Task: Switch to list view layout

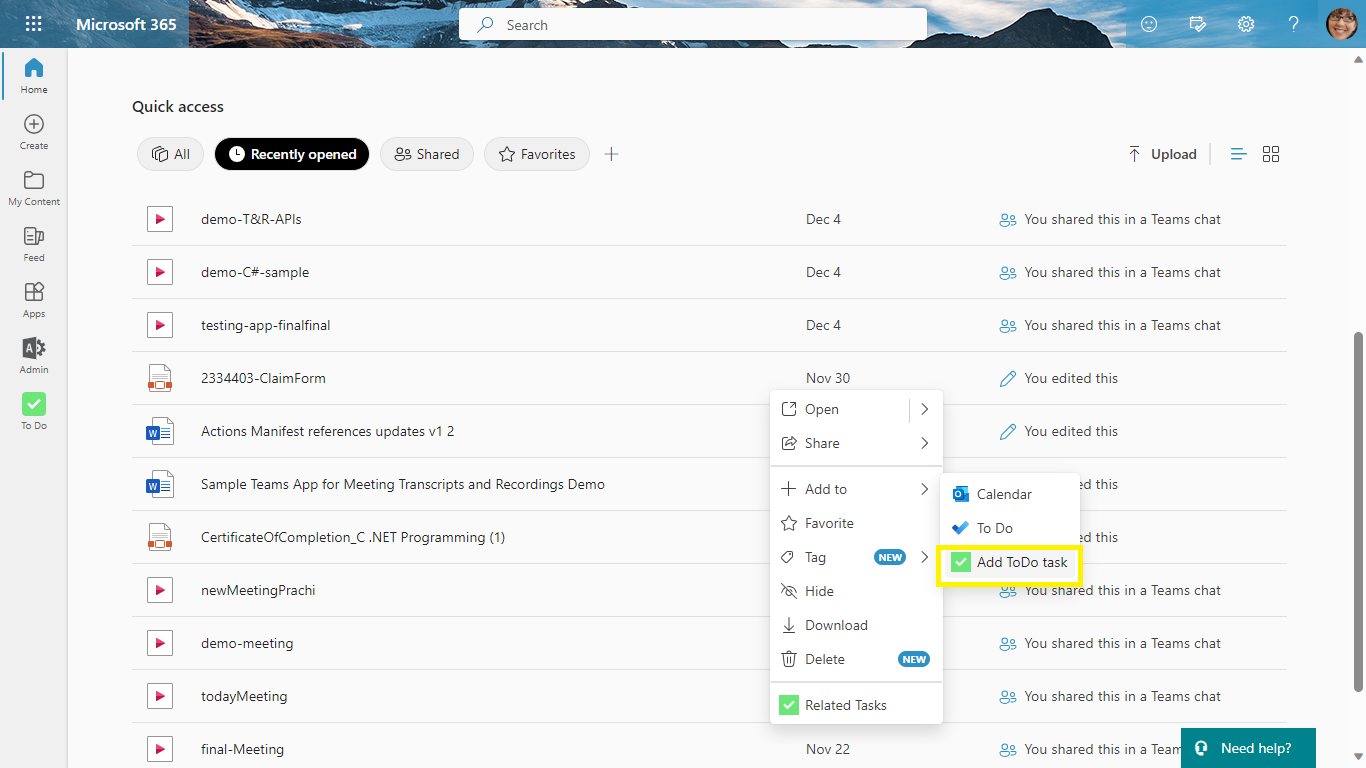Action: [x=1238, y=154]
